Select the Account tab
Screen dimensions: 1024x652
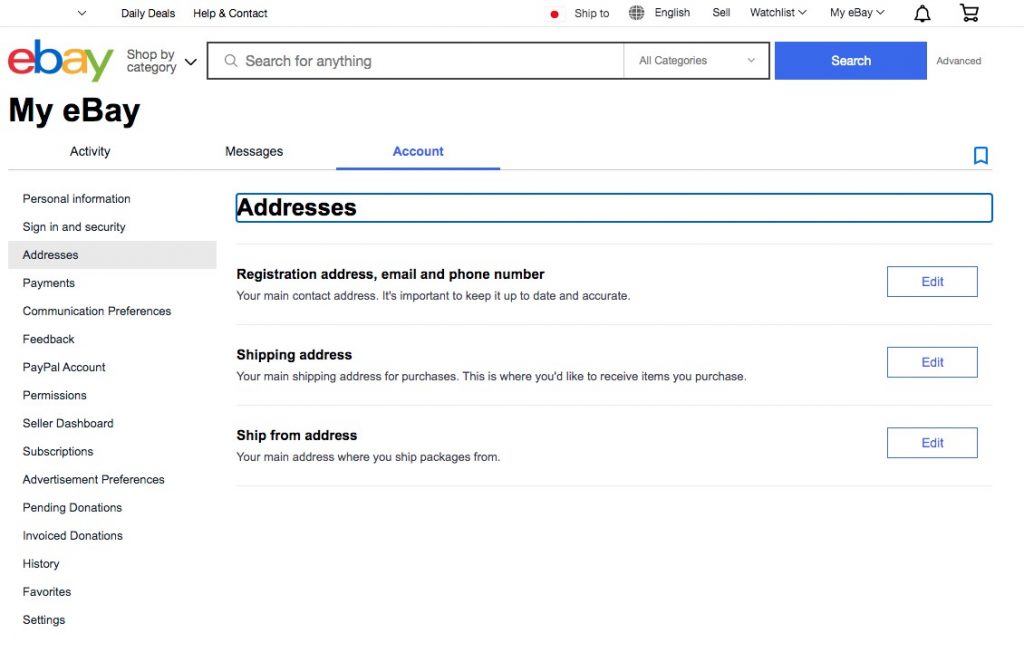[418, 152]
